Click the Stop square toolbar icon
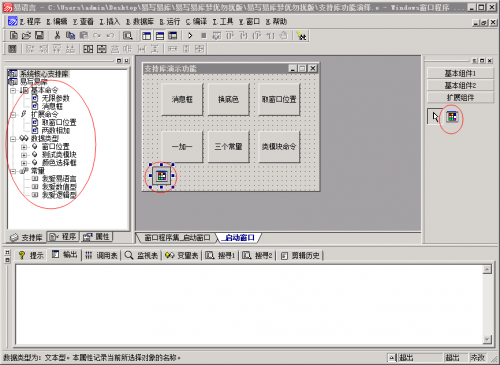Image resolution: width=500 pixels, height=365 pixels. tap(204, 35)
